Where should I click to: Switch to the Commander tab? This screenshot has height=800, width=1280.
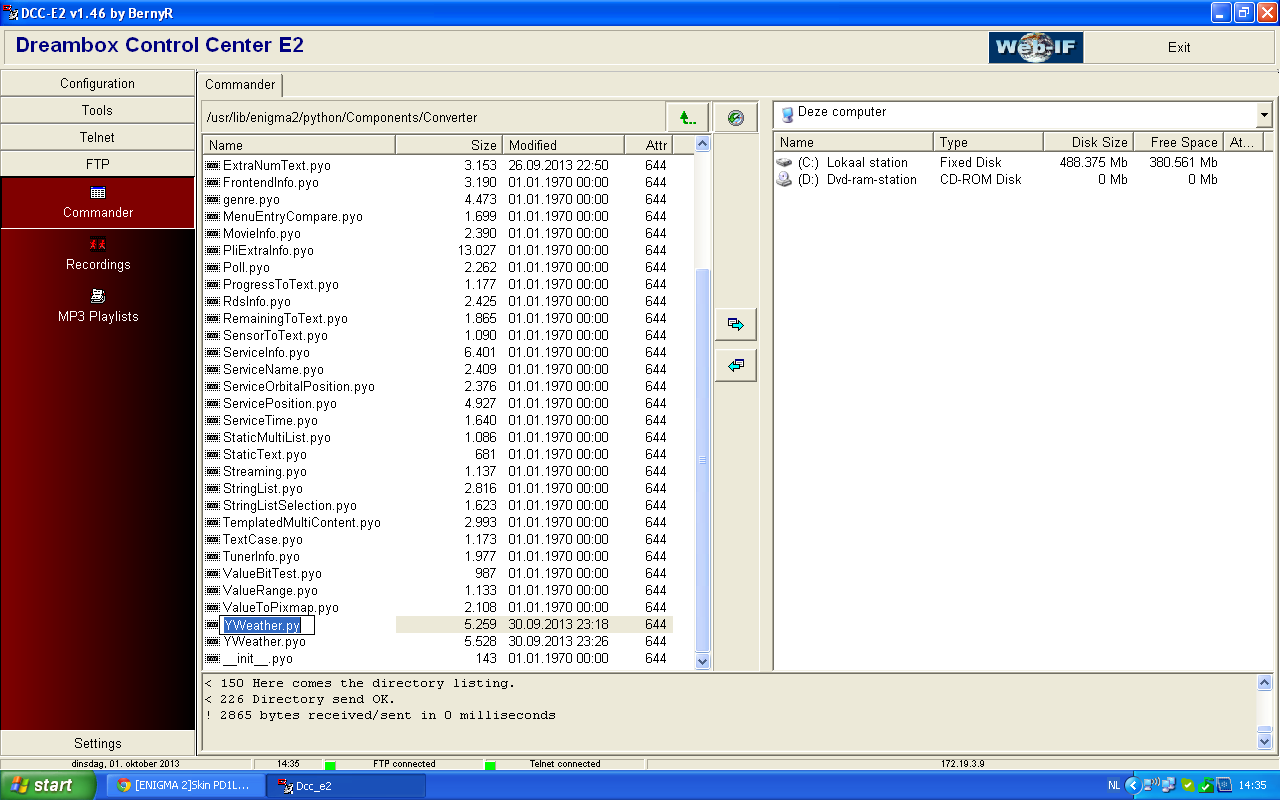(240, 85)
